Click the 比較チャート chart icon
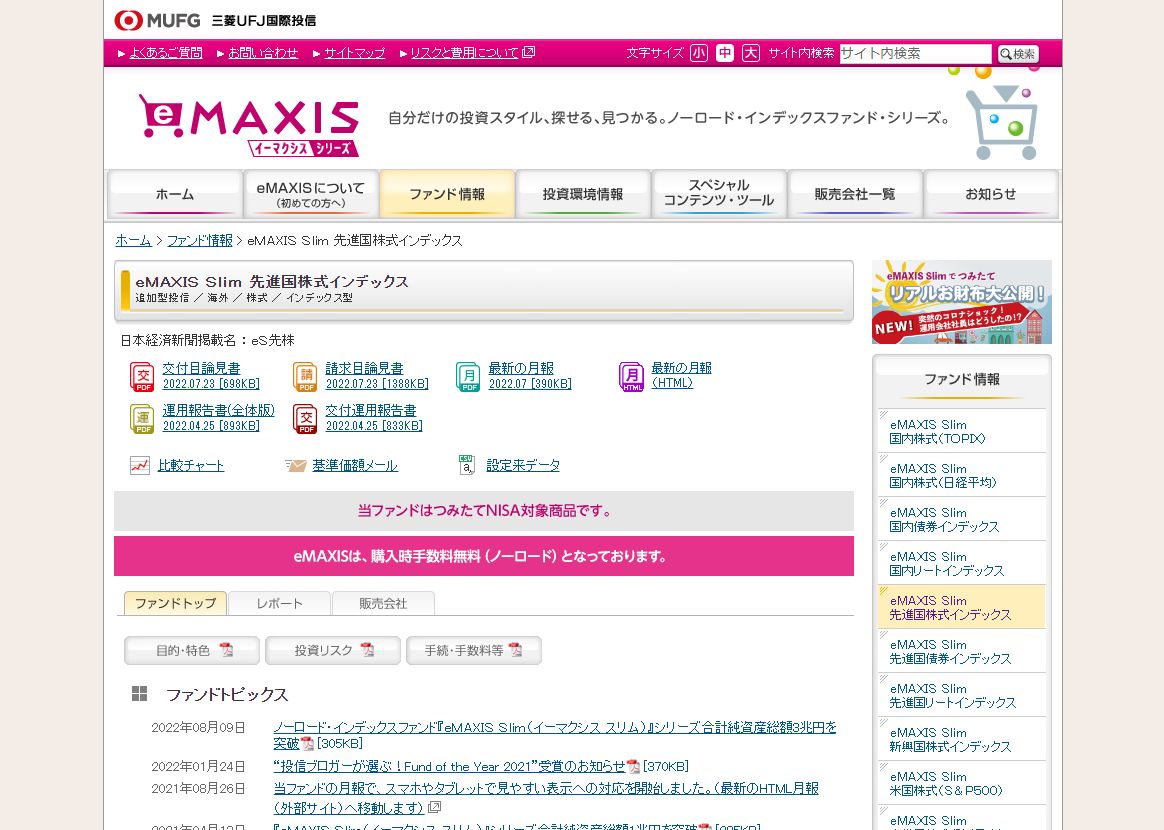 [x=140, y=465]
